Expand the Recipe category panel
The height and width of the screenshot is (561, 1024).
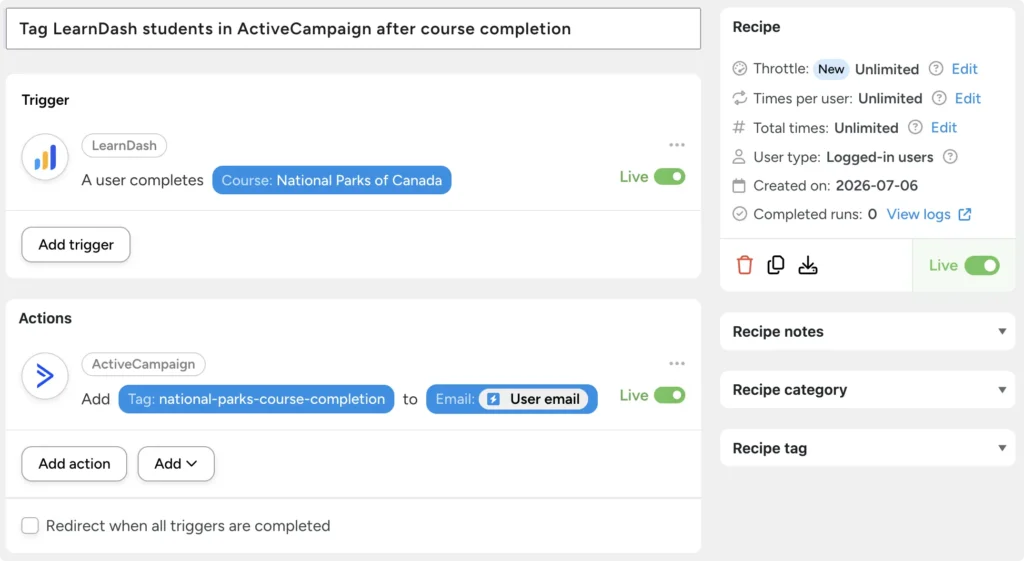(x=867, y=390)
